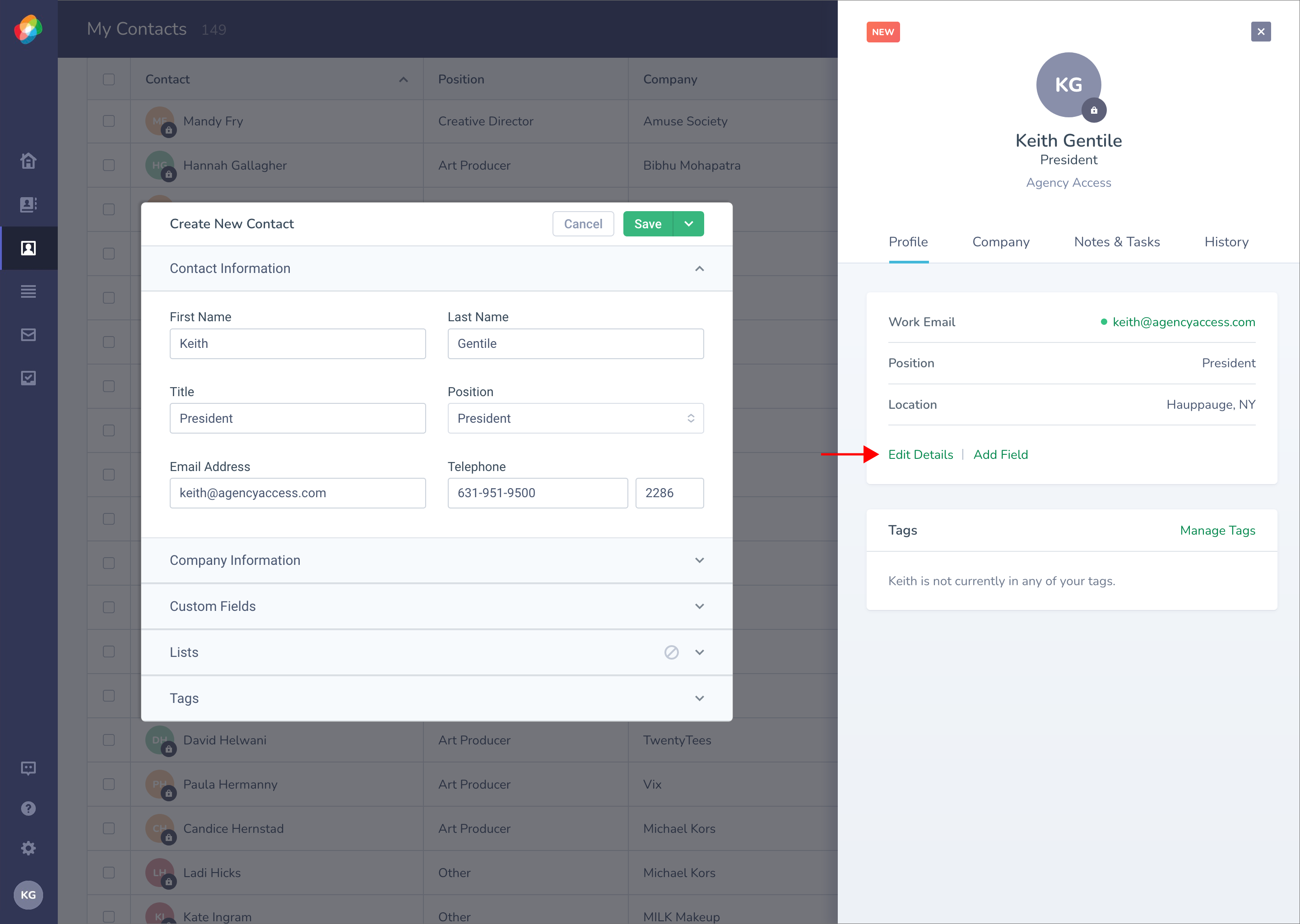
Task: Open the lists icon in the sidebar
Action: tap(28, 291)
